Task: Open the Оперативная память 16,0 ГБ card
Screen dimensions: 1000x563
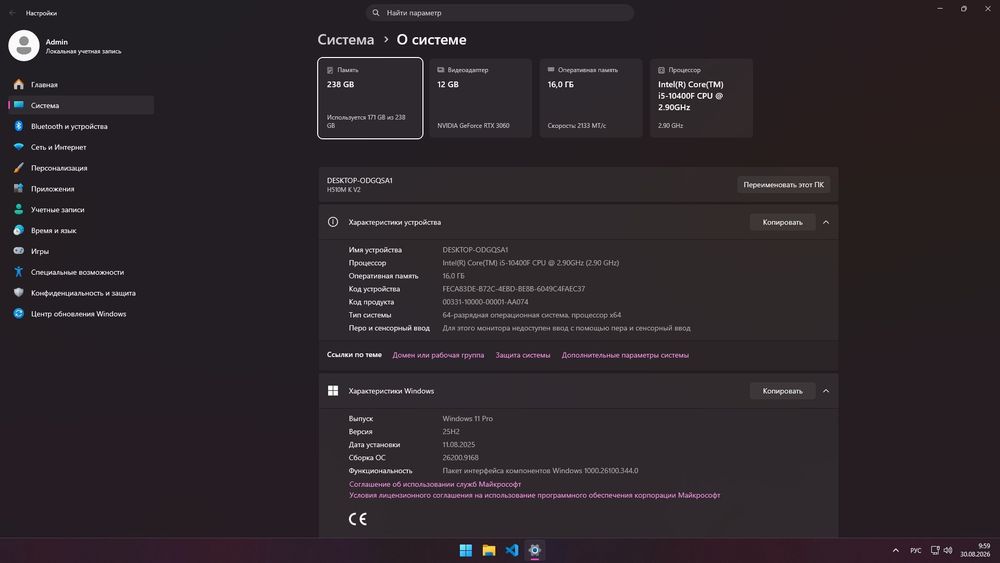Action: [591, 98]
